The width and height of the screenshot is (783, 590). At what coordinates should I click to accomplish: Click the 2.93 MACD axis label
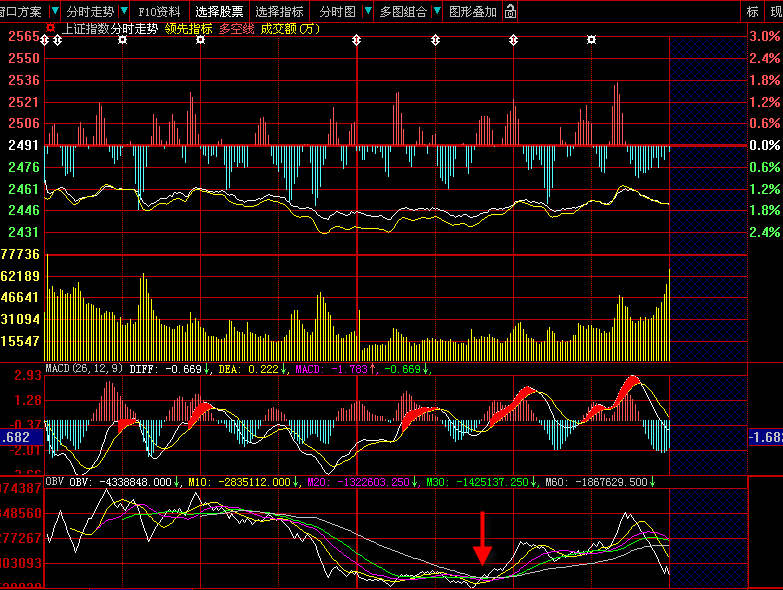click(27, 375)
